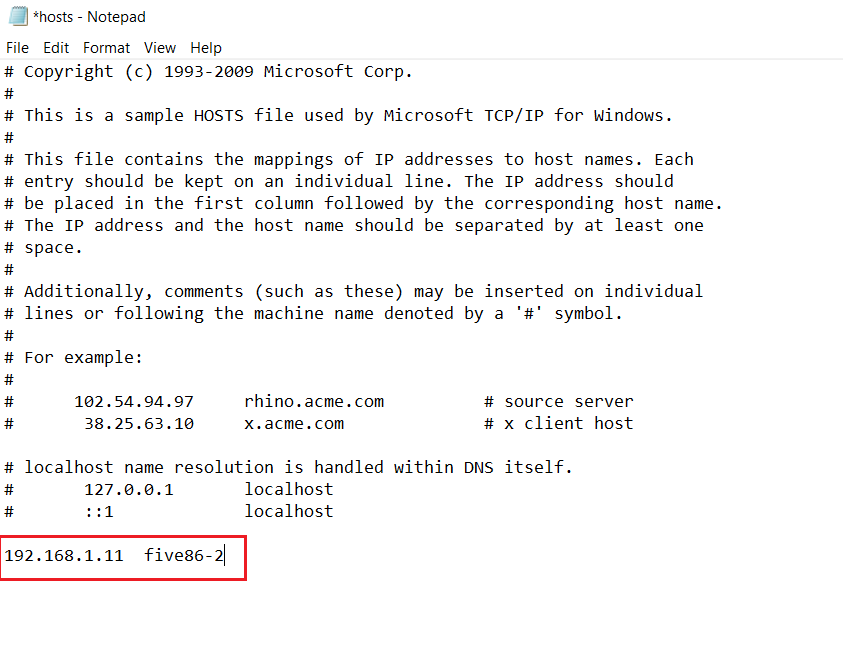Viewport: 843px width, 672px height.
Task: Click the Copyright line of the hosts file
Action: [218, 71]
